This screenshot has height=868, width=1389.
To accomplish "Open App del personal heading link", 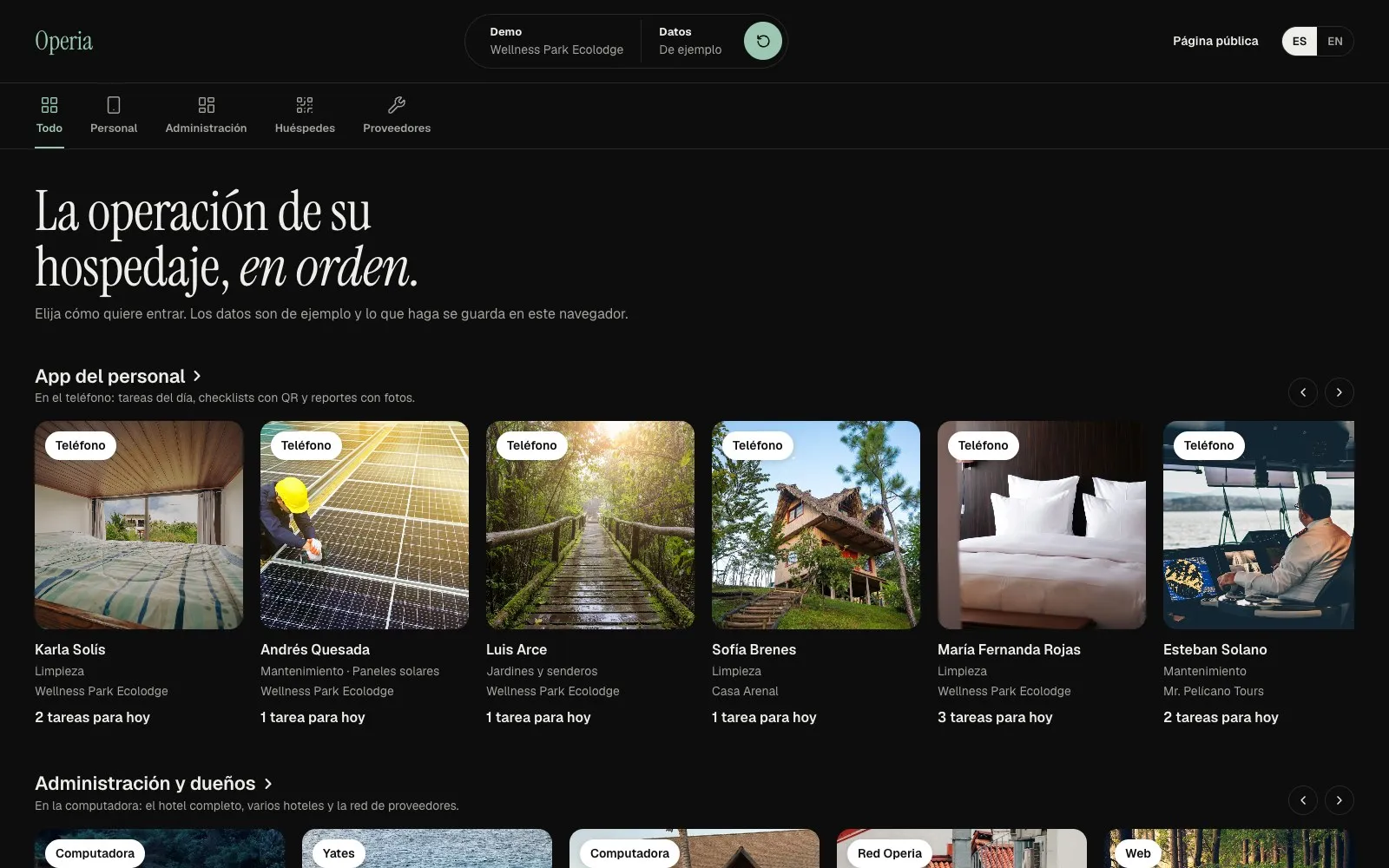I will (x=110, y=376).
